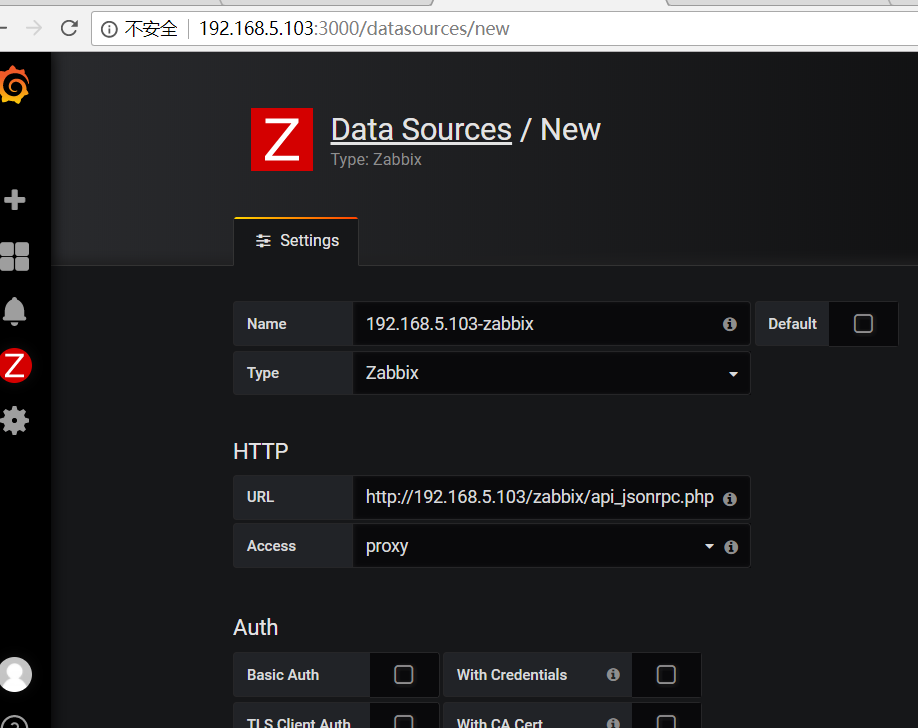Click the 'HTTP' section heading
The image size is (918, 728).
click(261, 452)
